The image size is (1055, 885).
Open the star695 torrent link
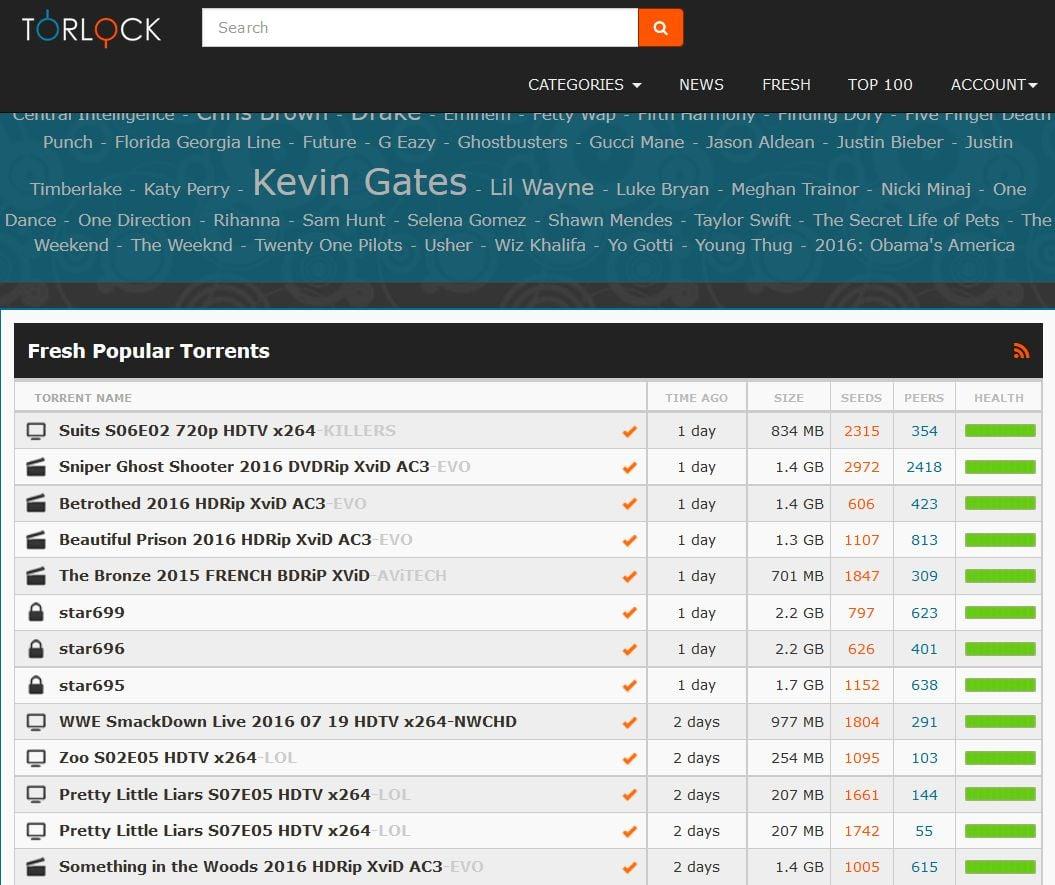(x=92, y=685)
